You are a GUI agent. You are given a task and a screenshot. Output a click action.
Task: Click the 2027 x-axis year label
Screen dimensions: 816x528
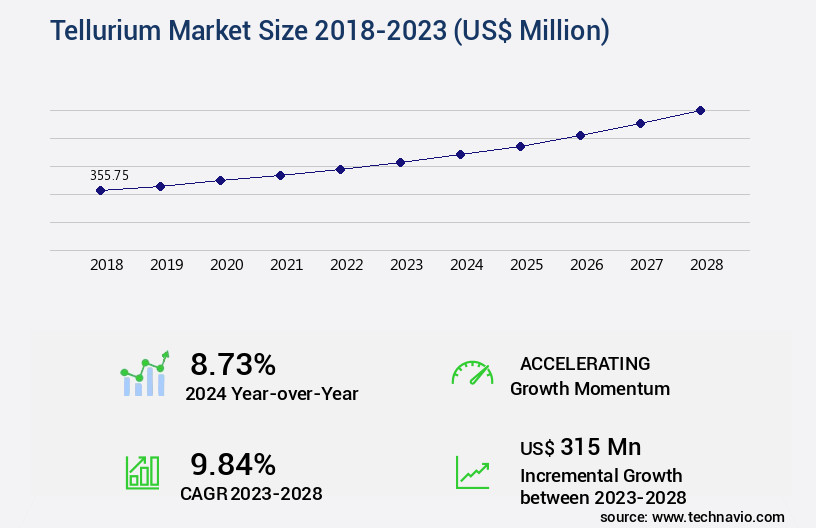tap(646, 265)
